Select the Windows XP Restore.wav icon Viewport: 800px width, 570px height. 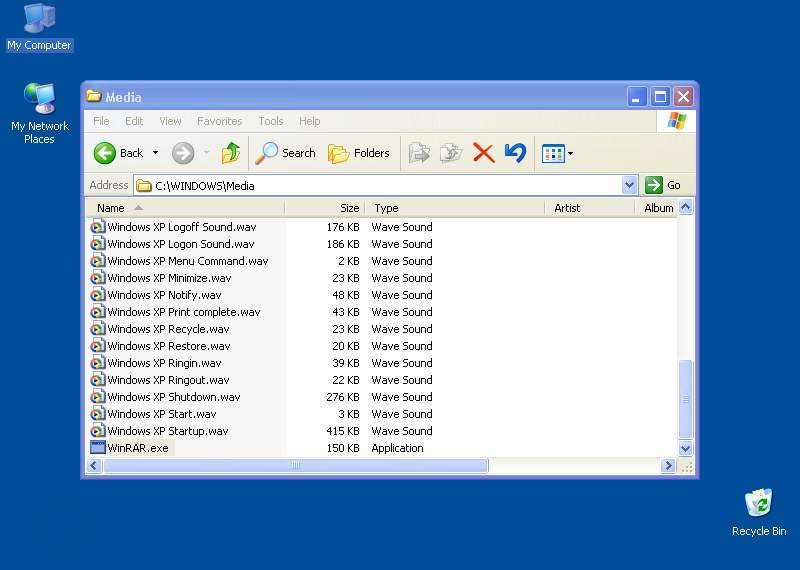click(97, 346)
